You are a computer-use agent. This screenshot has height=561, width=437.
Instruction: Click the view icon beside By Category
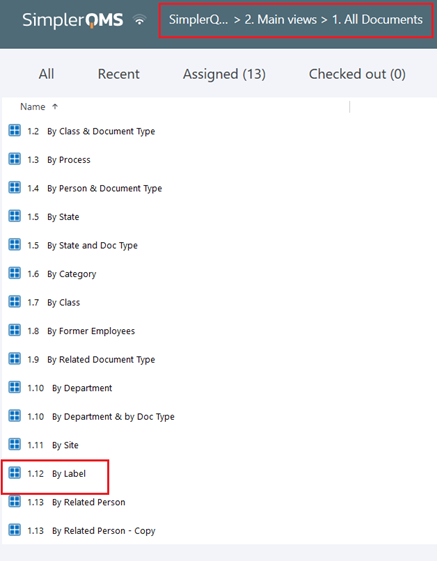15,273
